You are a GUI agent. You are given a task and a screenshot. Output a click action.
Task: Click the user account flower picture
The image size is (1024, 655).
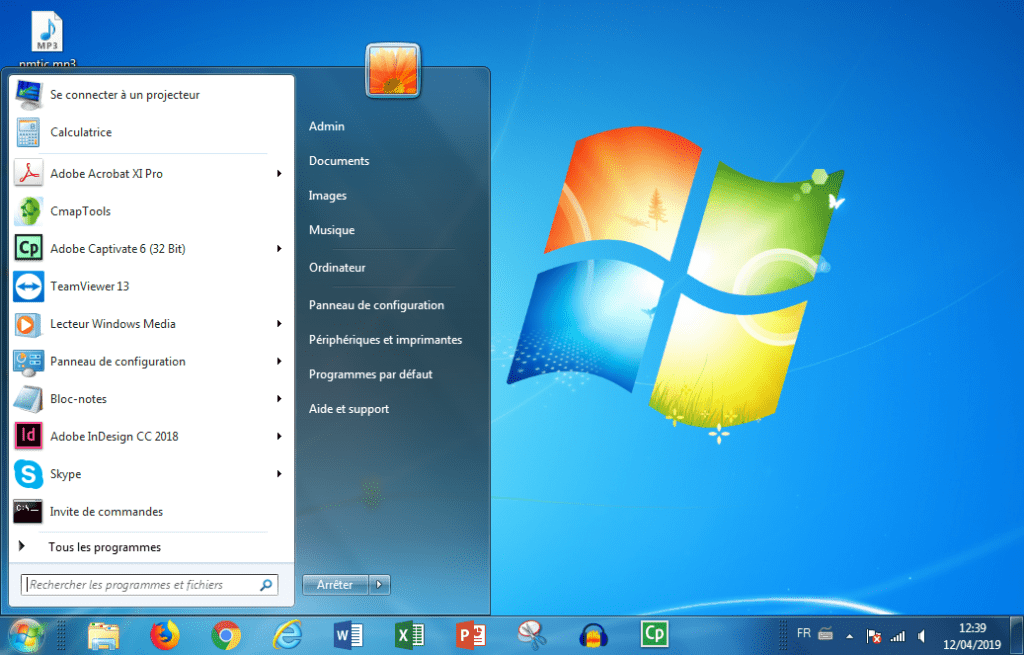click(392, 70)
